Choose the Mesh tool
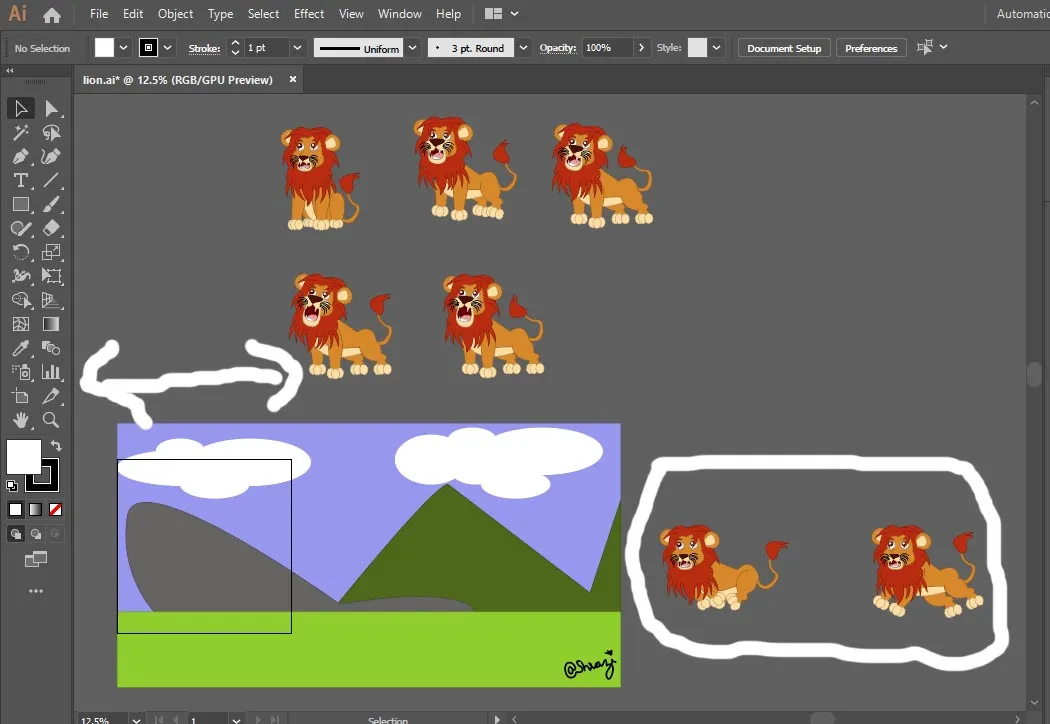This screenshot has height=724, width=1050. click(21, 324)
